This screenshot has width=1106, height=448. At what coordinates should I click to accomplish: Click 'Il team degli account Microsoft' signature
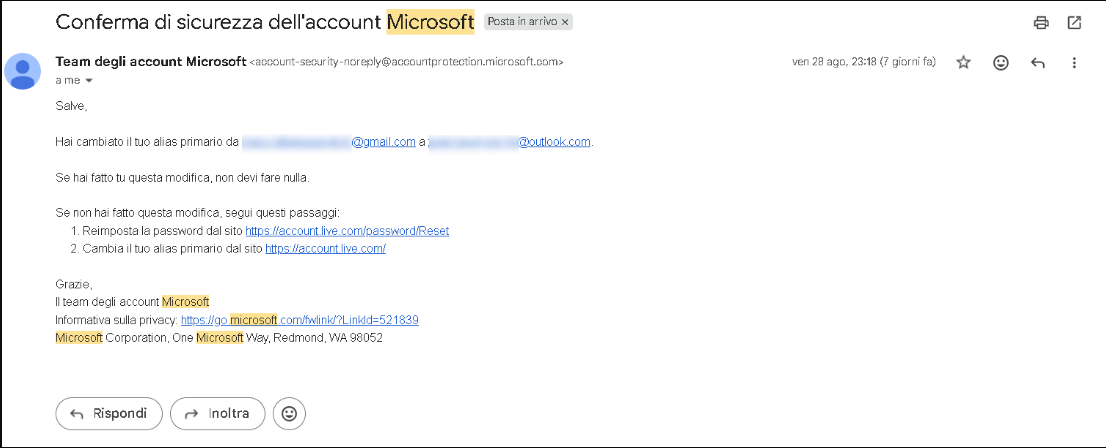coord(133,302)
